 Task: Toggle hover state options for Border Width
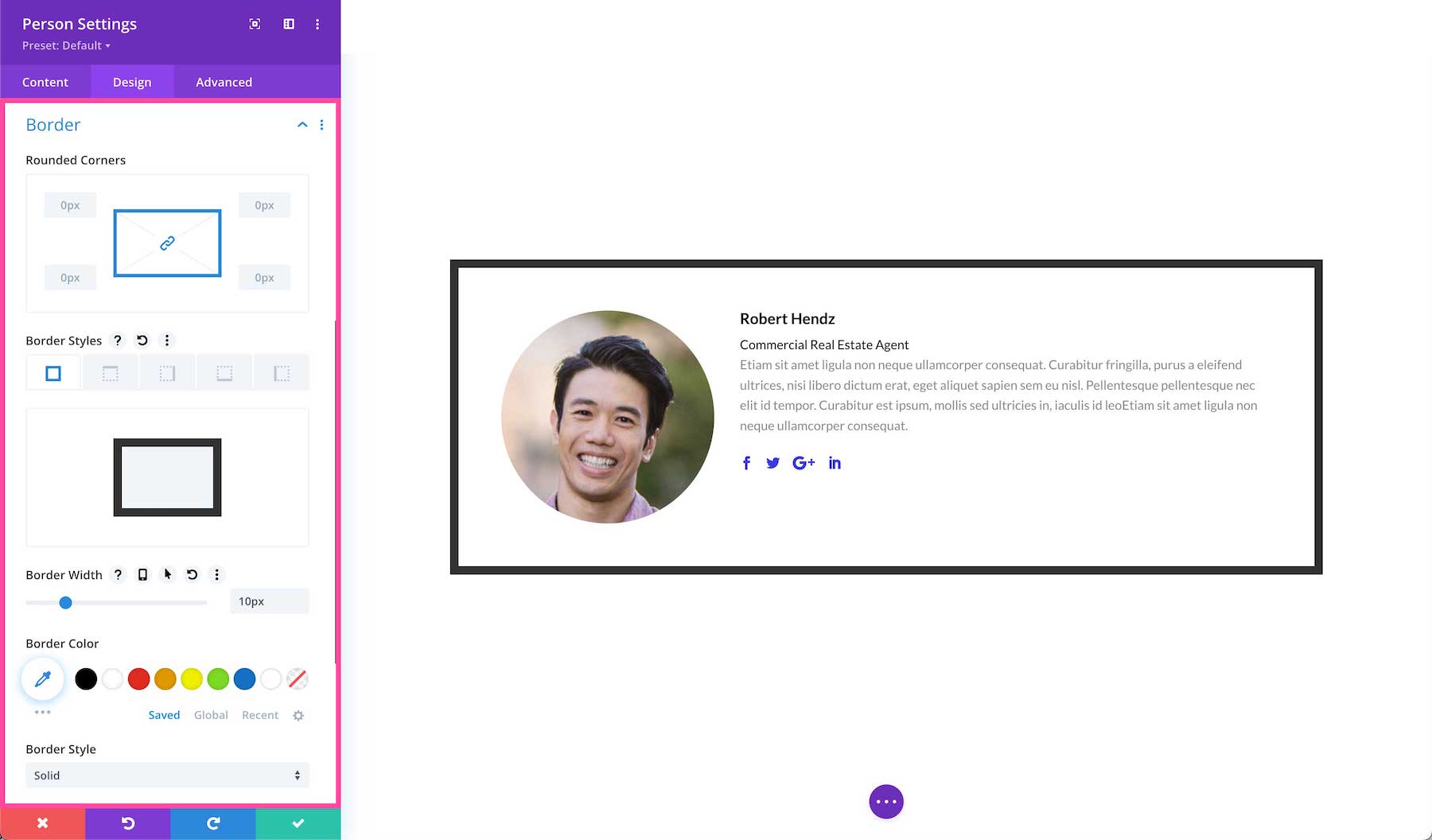pyautogui.click(x=167, y=574)
